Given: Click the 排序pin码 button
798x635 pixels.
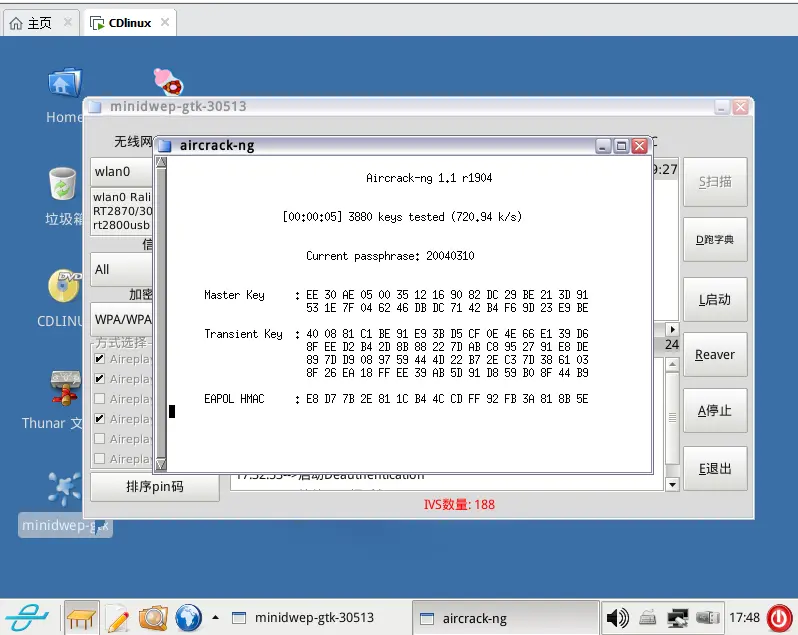Looking at the screenshot, I should [155, 486].
